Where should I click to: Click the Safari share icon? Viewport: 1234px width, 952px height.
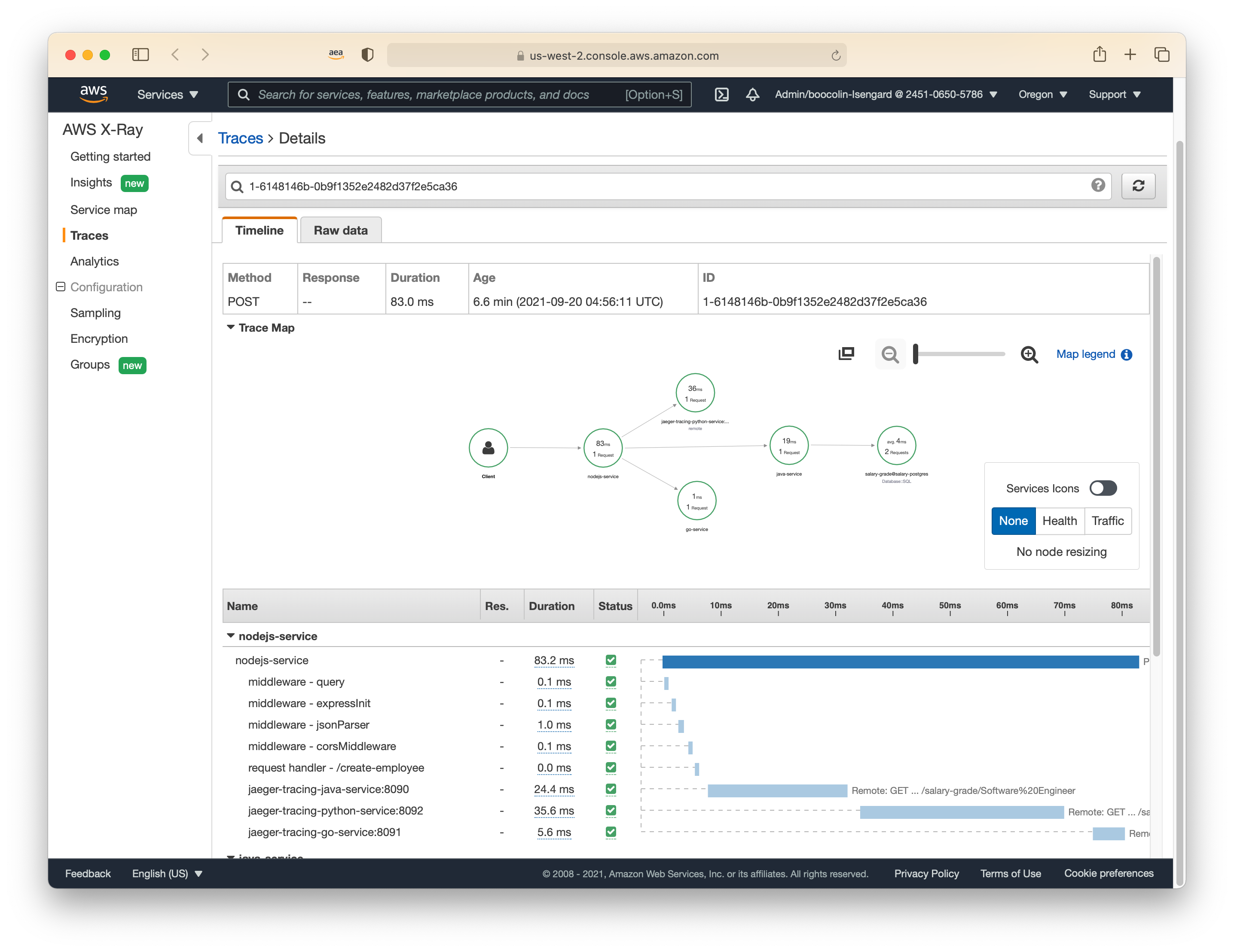tap(1099, 54)
